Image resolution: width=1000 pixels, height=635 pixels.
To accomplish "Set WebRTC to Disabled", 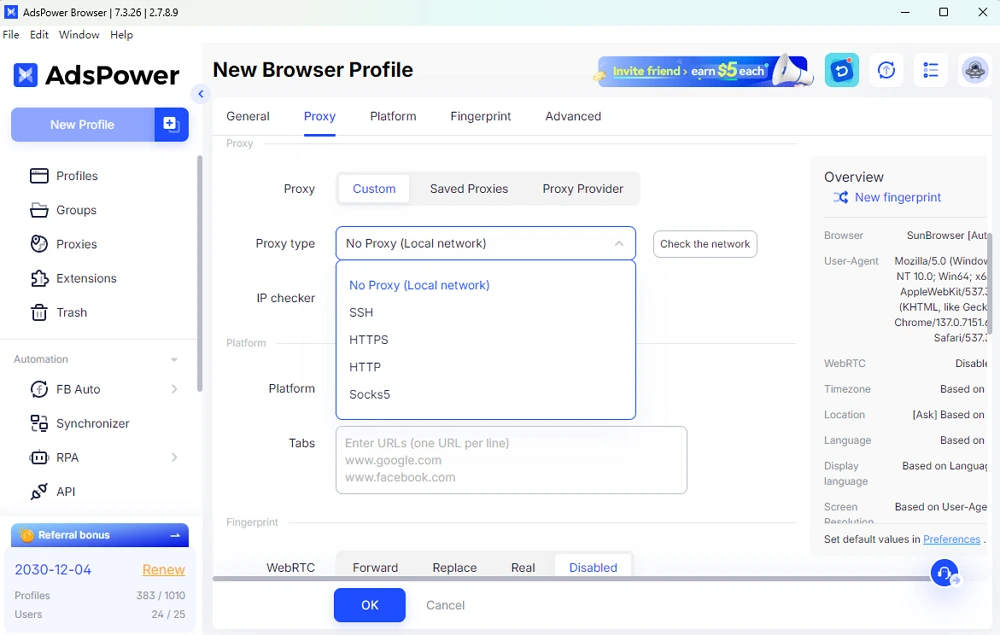I will (593, 567).
